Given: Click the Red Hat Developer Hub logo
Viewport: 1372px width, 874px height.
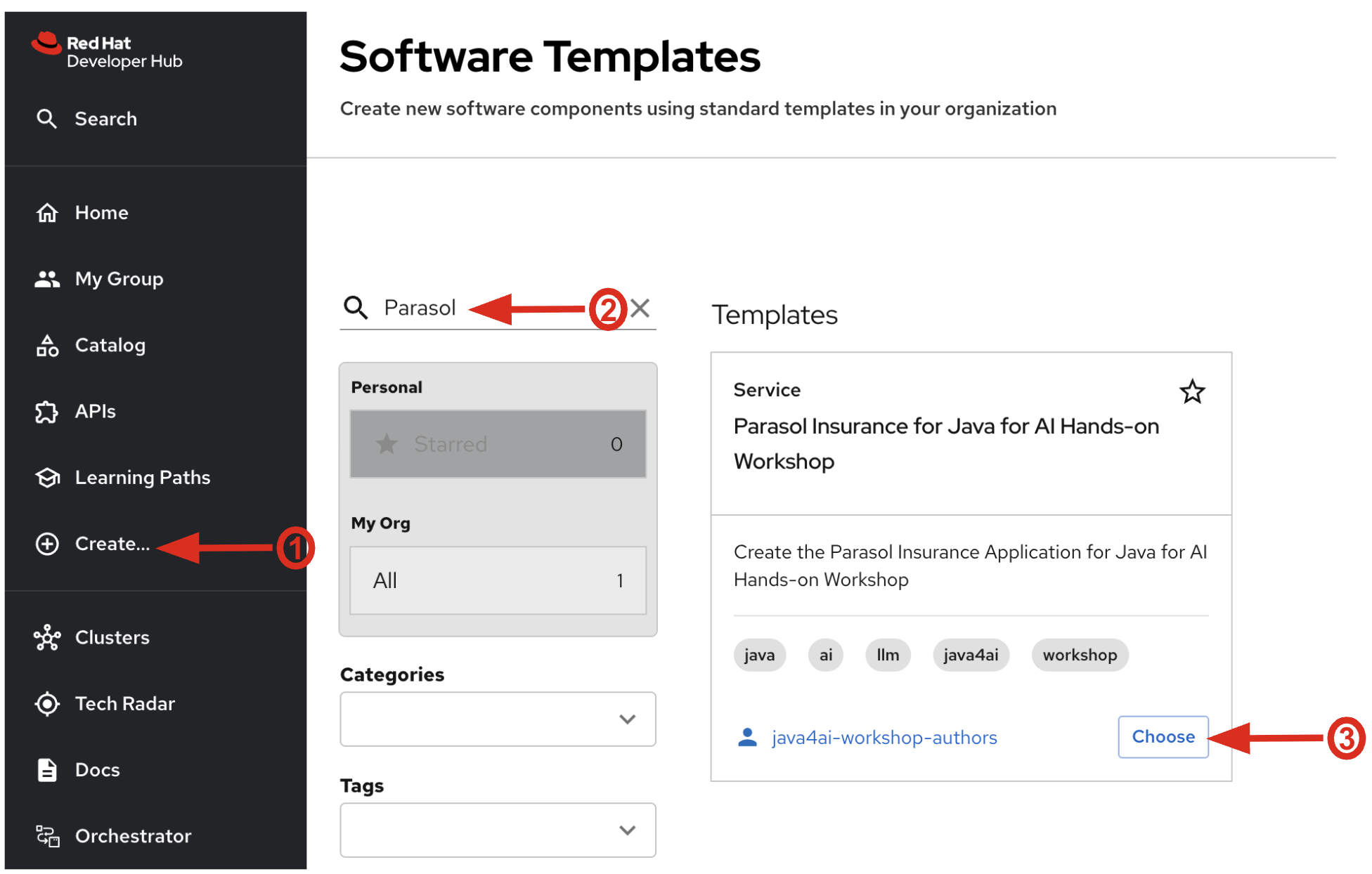Looking at the screenshot, I should (x=107, y=51).
